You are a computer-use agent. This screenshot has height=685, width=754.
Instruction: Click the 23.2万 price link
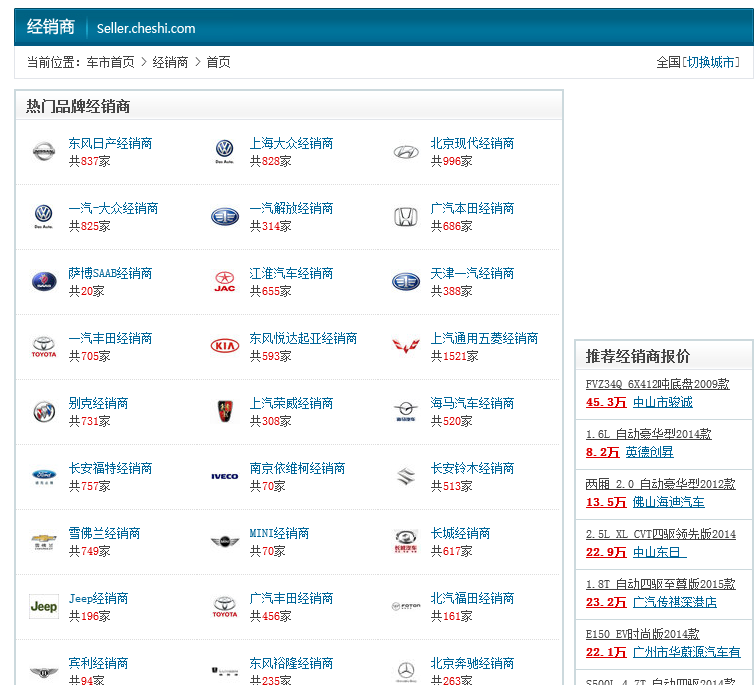coord(606,602)
